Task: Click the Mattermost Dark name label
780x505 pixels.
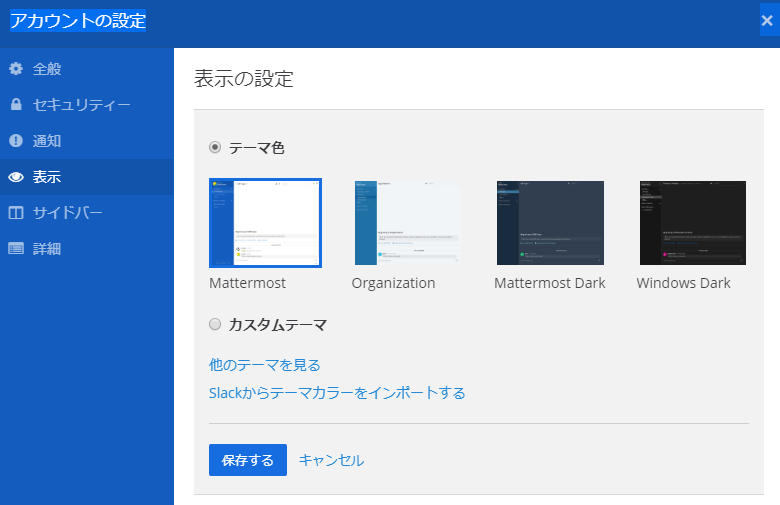Action: coord(550,283)
